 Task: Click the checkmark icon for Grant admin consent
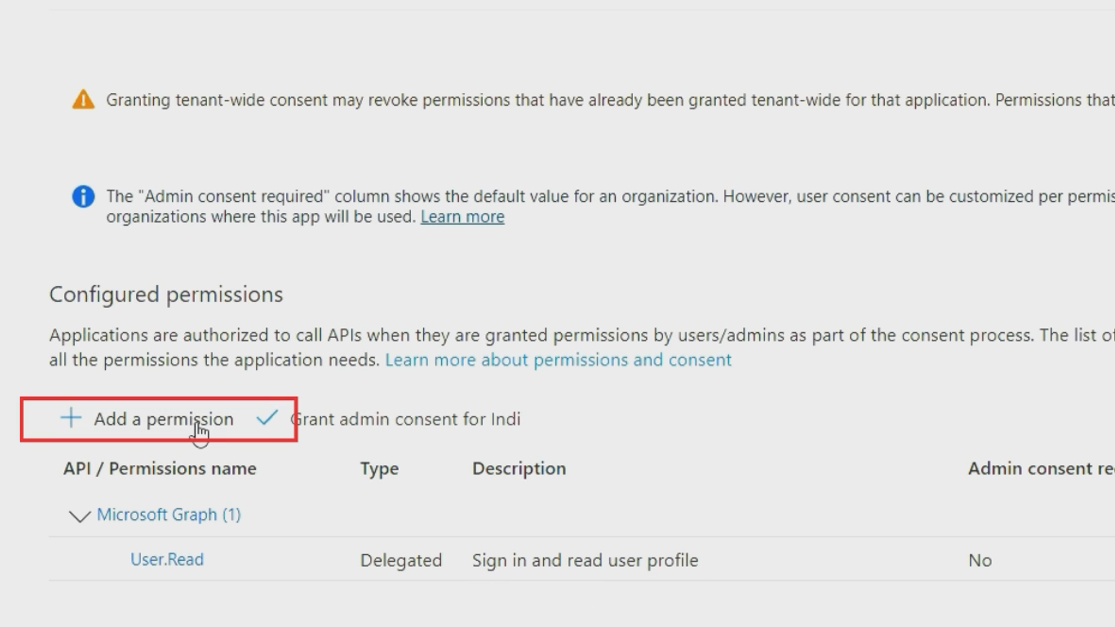click(x=267, y=418)
